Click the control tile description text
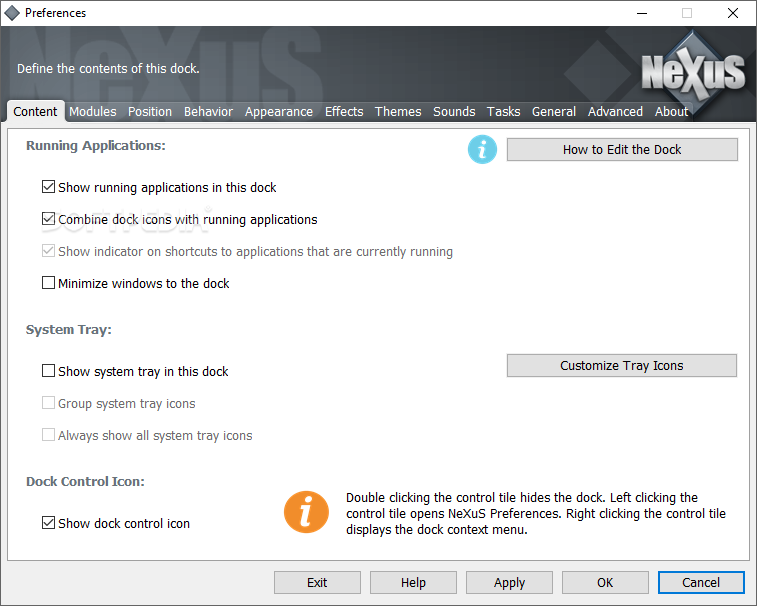757x606 pixels. [x=535, y=513]
